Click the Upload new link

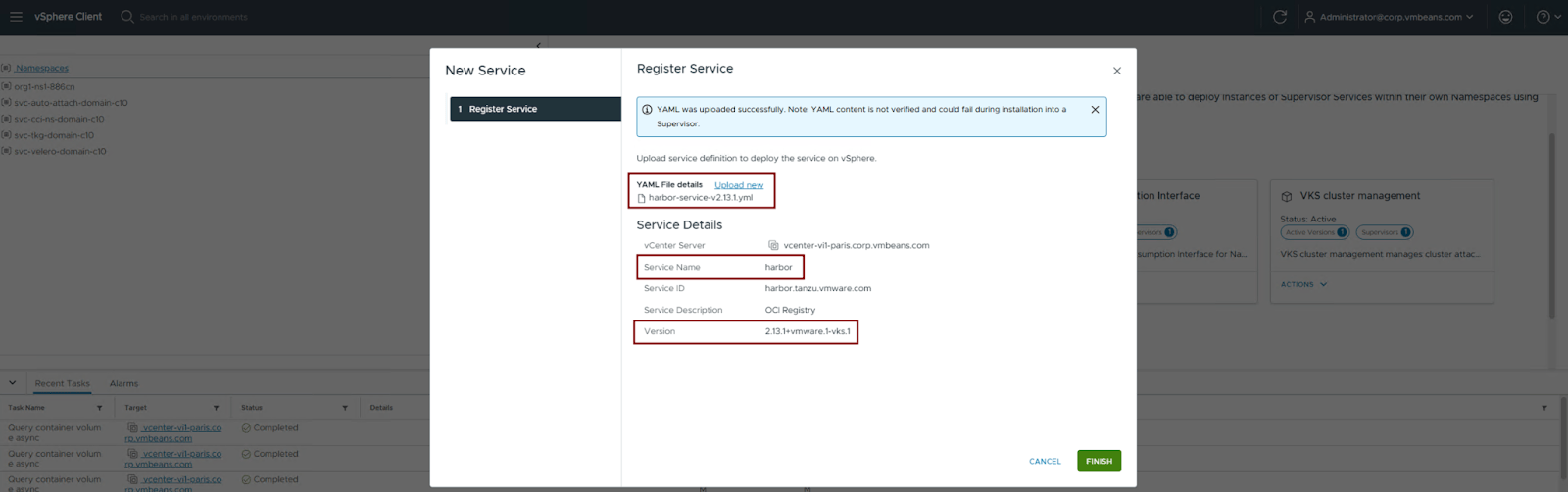[x=738, y=185]
